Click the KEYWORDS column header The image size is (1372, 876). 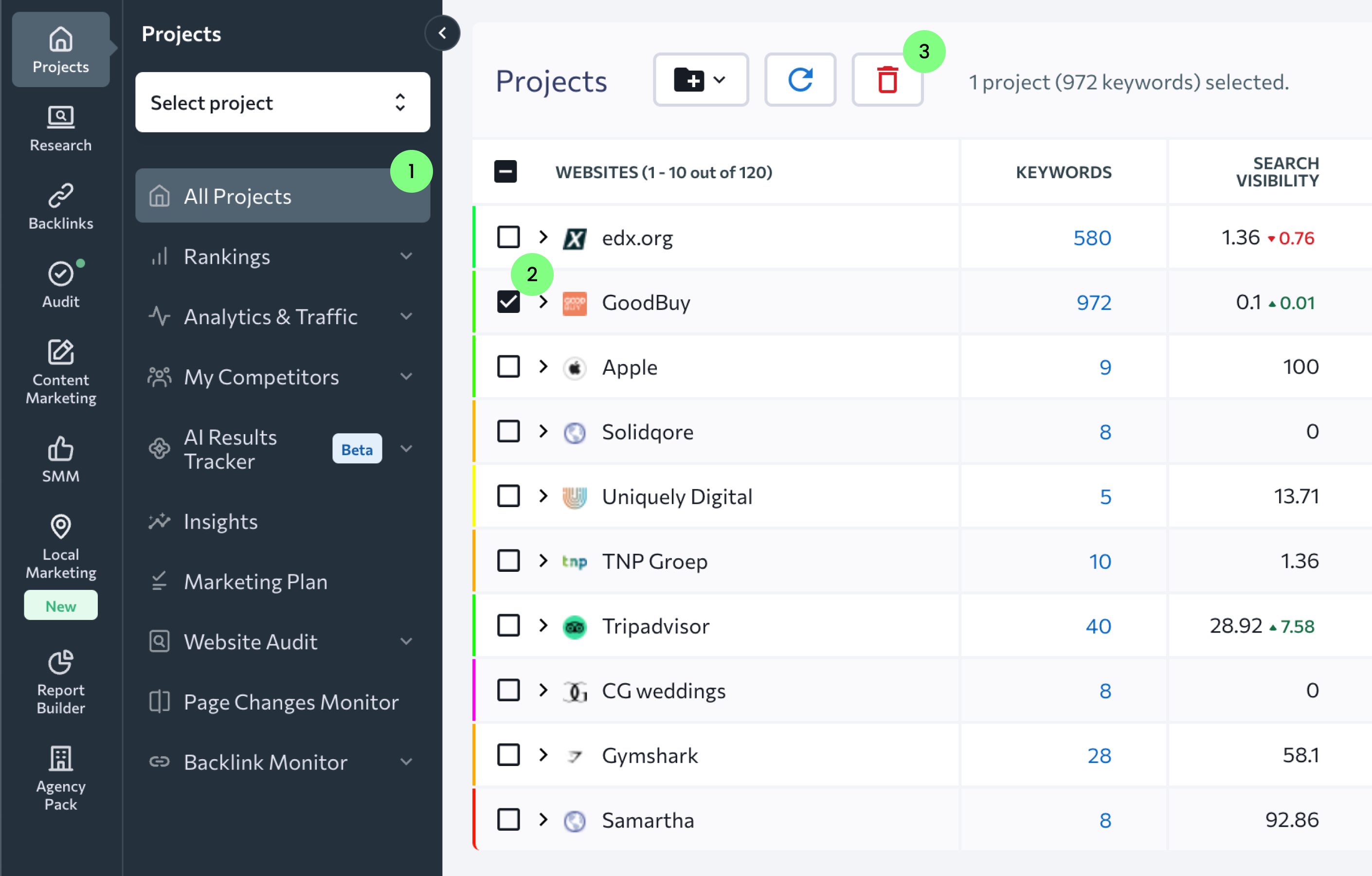pos(1063,172)
